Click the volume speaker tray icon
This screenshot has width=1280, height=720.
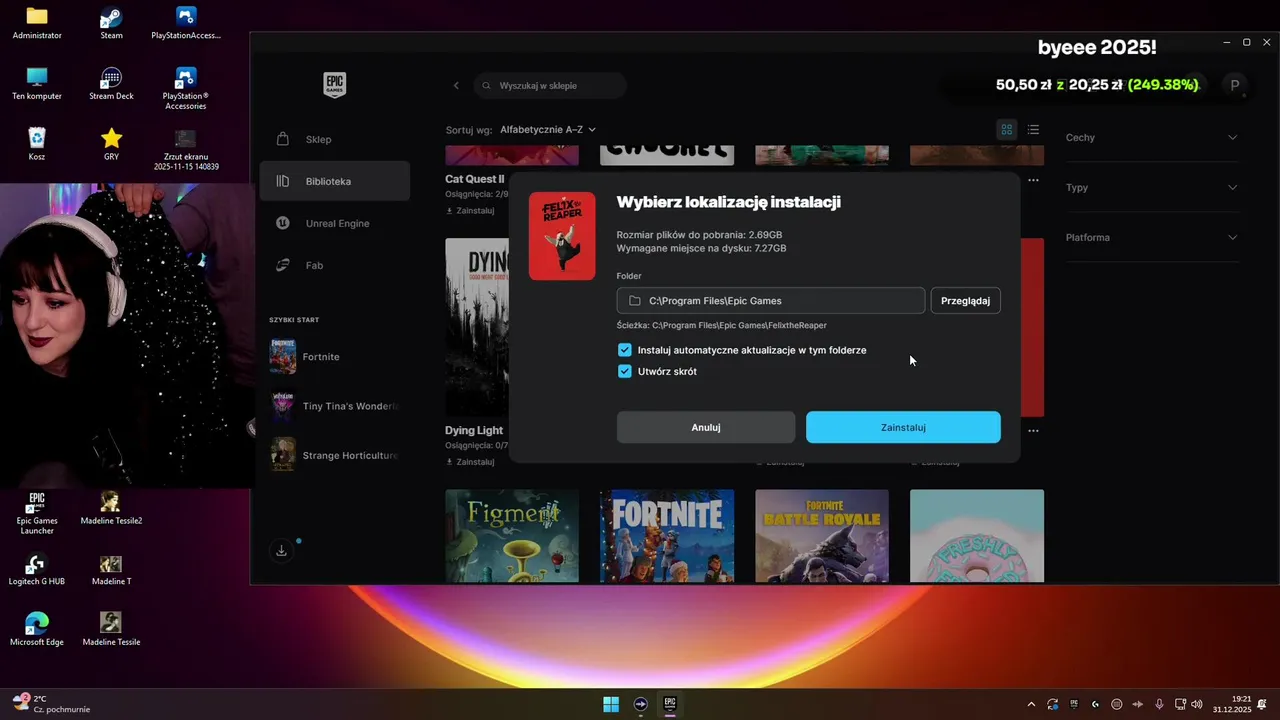click(1197, 704)
